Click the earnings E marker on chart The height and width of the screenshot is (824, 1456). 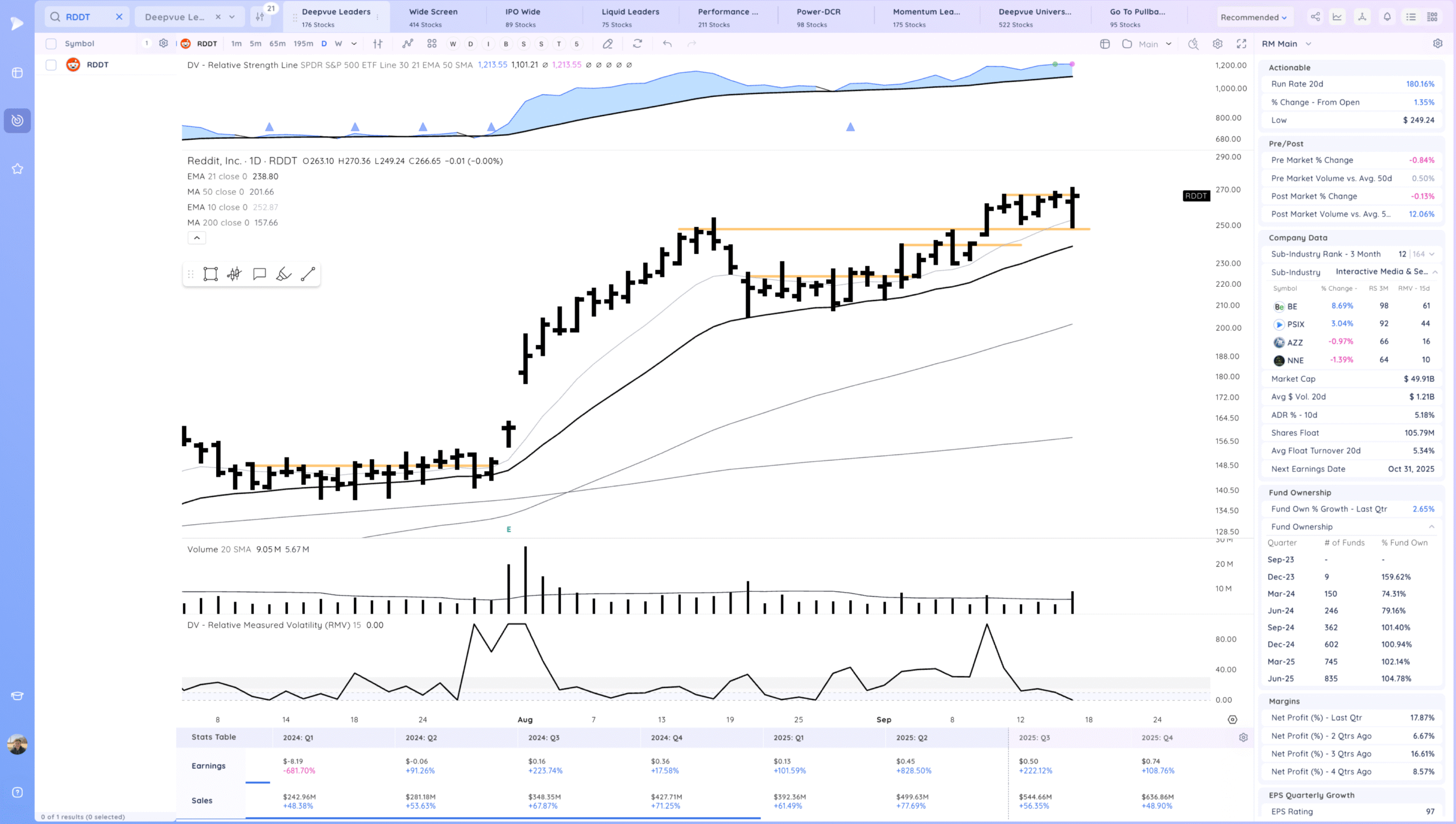(508, 530)
